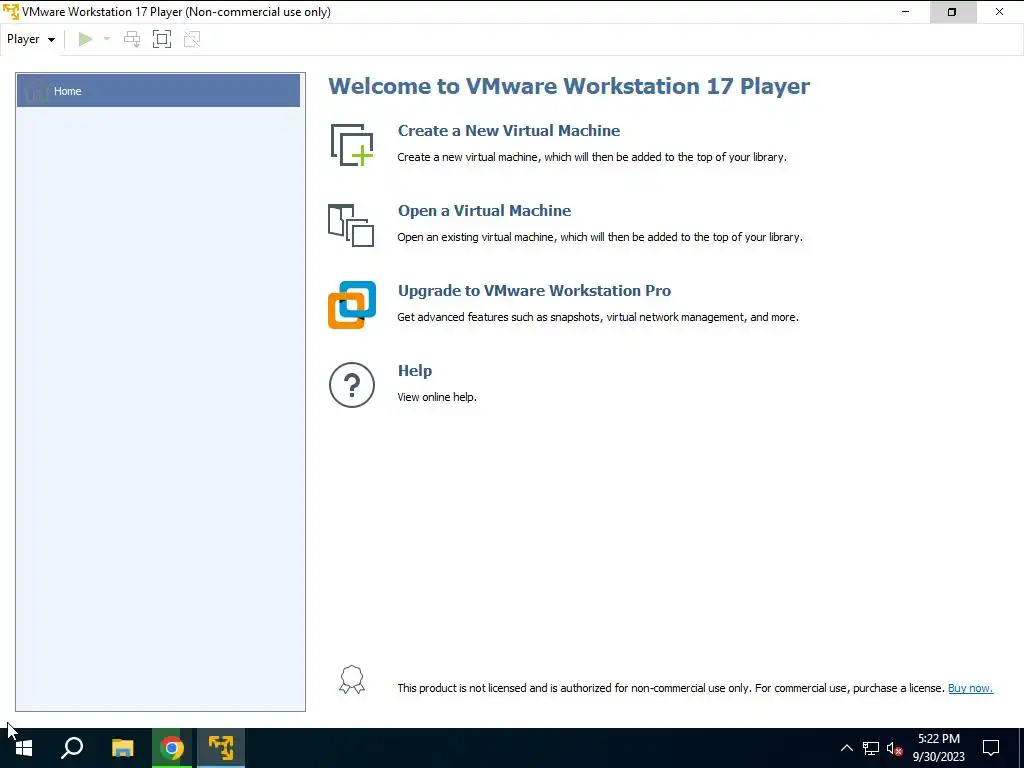1024x768 pixels.
Task: Expand the power options arrow beside play
Action: point(107,39)
